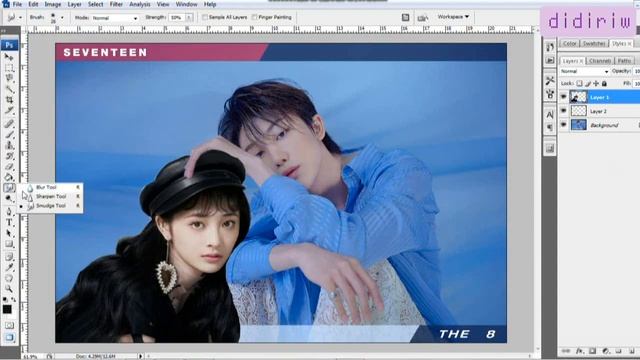640x360 pixels.
Task: Select the Path Selection tool
Action: [9, 233]
